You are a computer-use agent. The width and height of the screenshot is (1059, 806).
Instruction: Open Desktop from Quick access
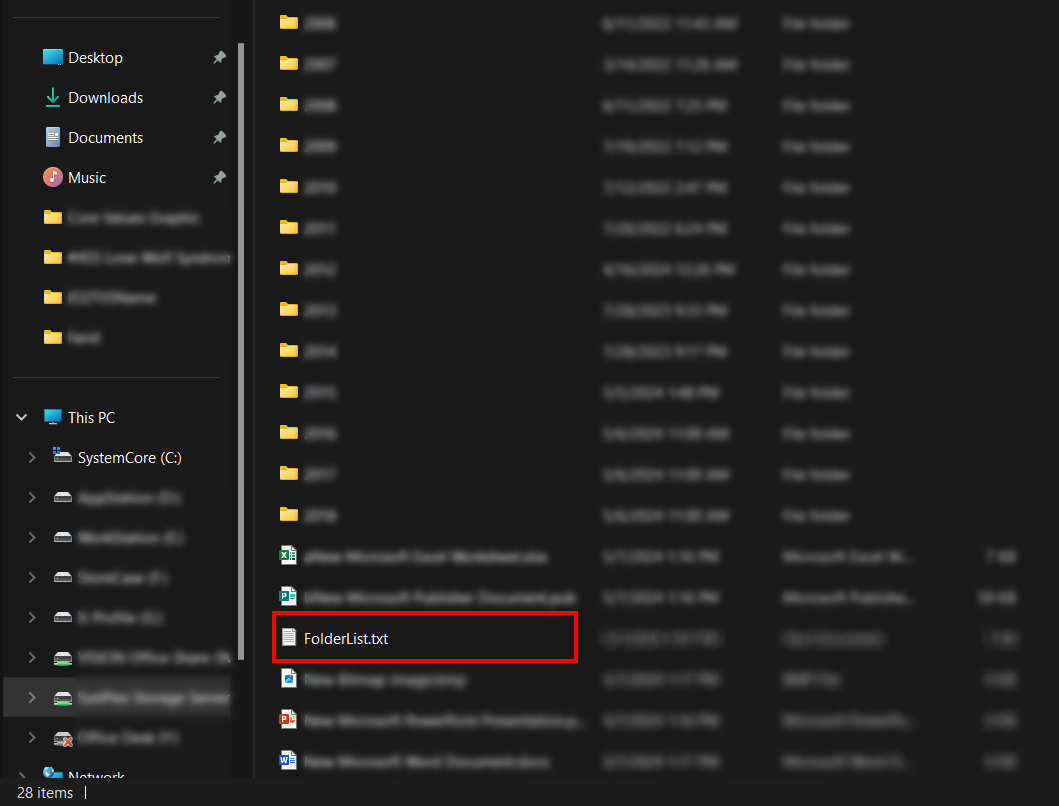(95, 58)
